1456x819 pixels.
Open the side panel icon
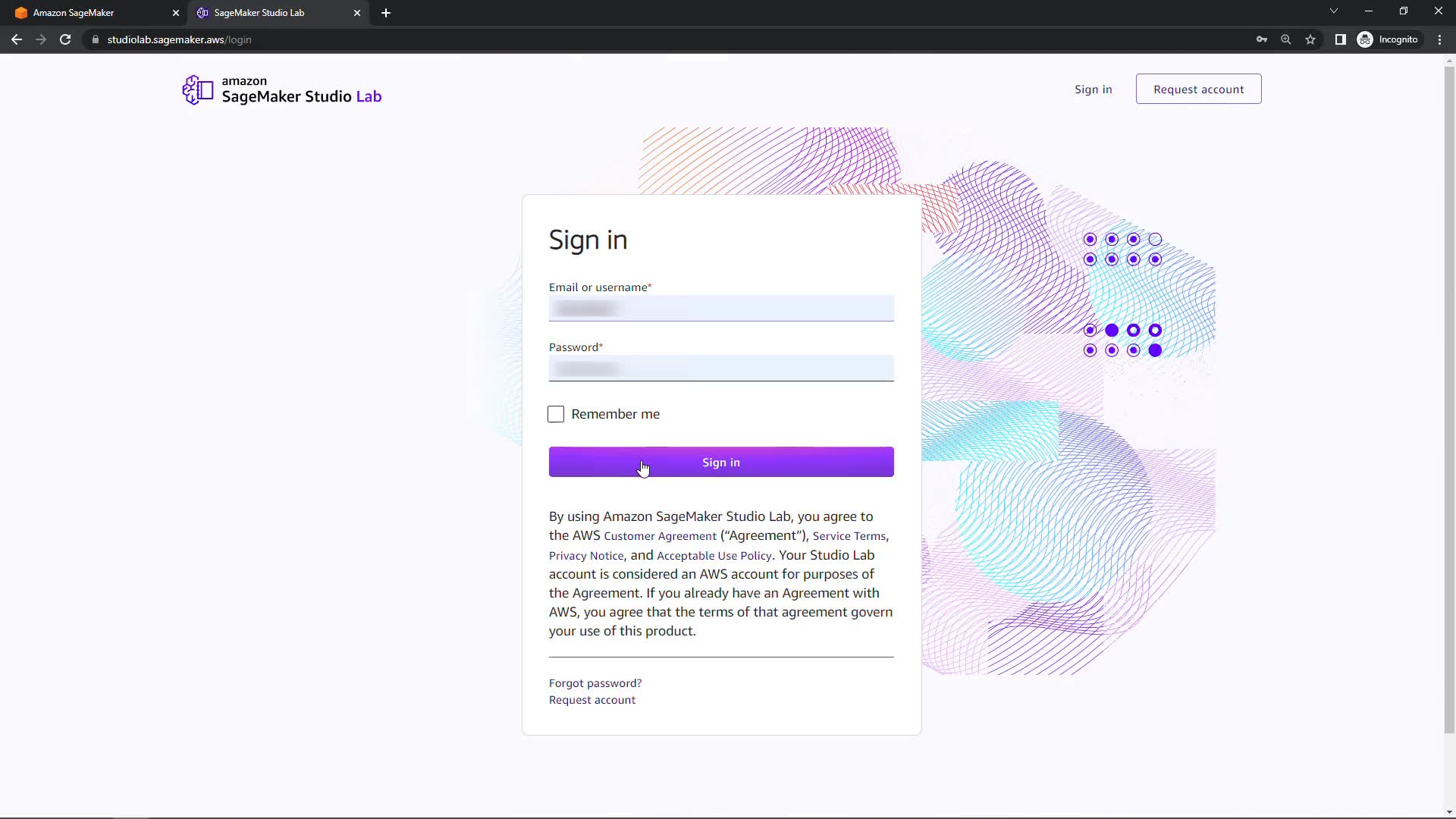(1340, 39)
